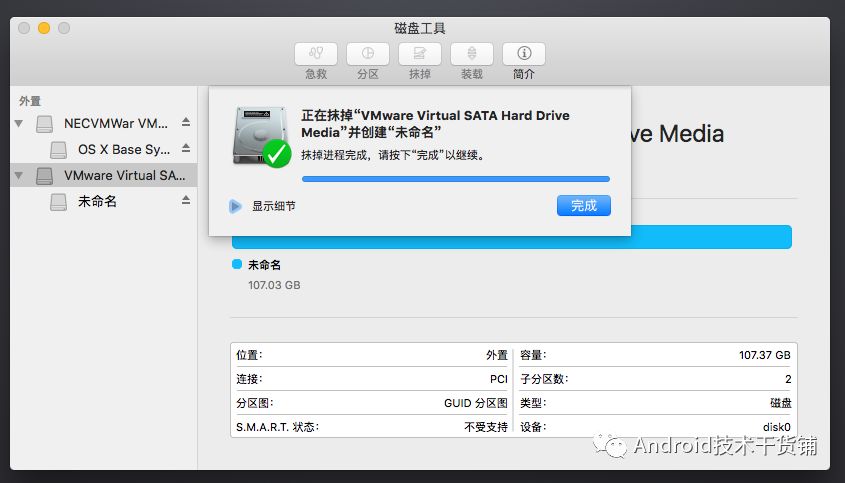Collapse the NECVMWar VM... disk tree
Screen dimensions: 845x483
tap(19, 123)
